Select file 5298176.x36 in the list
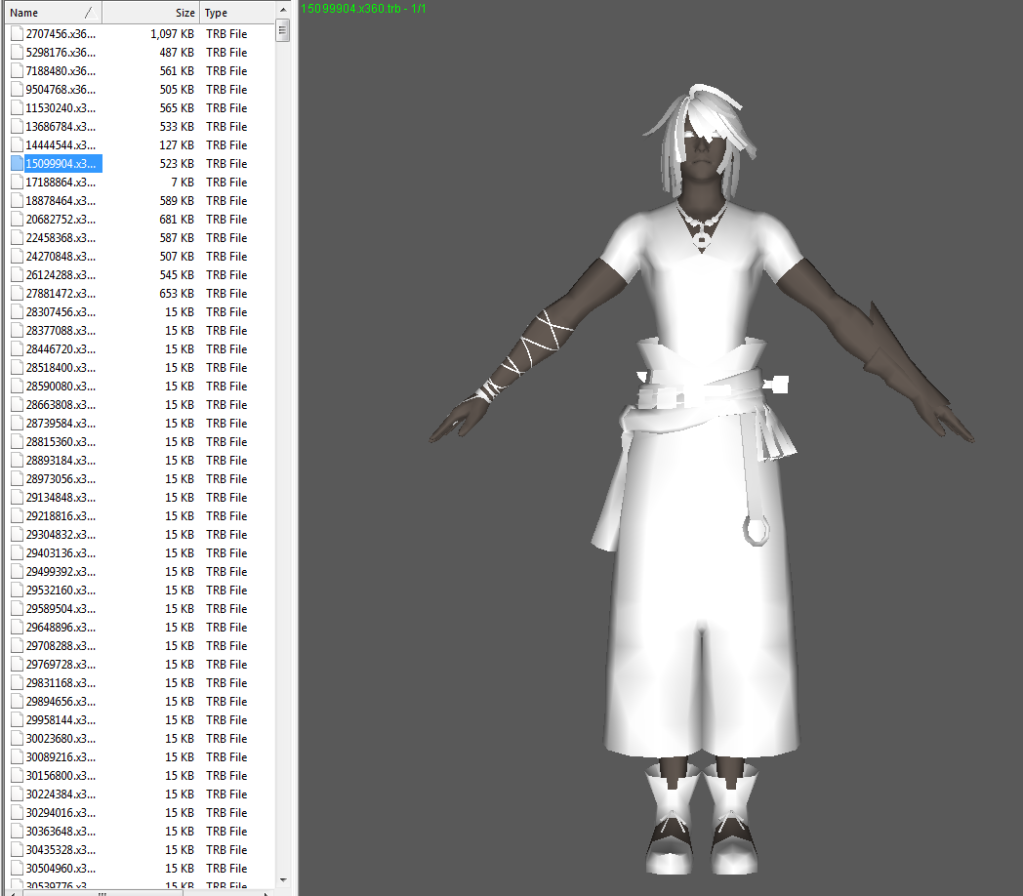This screenshot has width=1023, height=896. pyautogui.click(x=60, y=52)
